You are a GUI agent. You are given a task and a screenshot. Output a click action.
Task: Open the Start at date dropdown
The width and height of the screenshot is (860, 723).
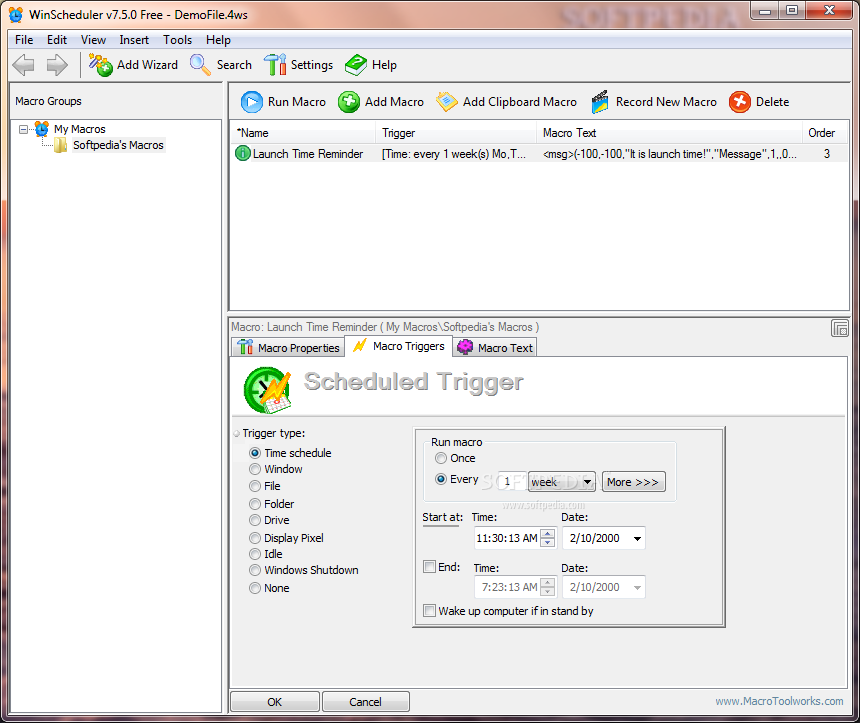click(637, 539)
